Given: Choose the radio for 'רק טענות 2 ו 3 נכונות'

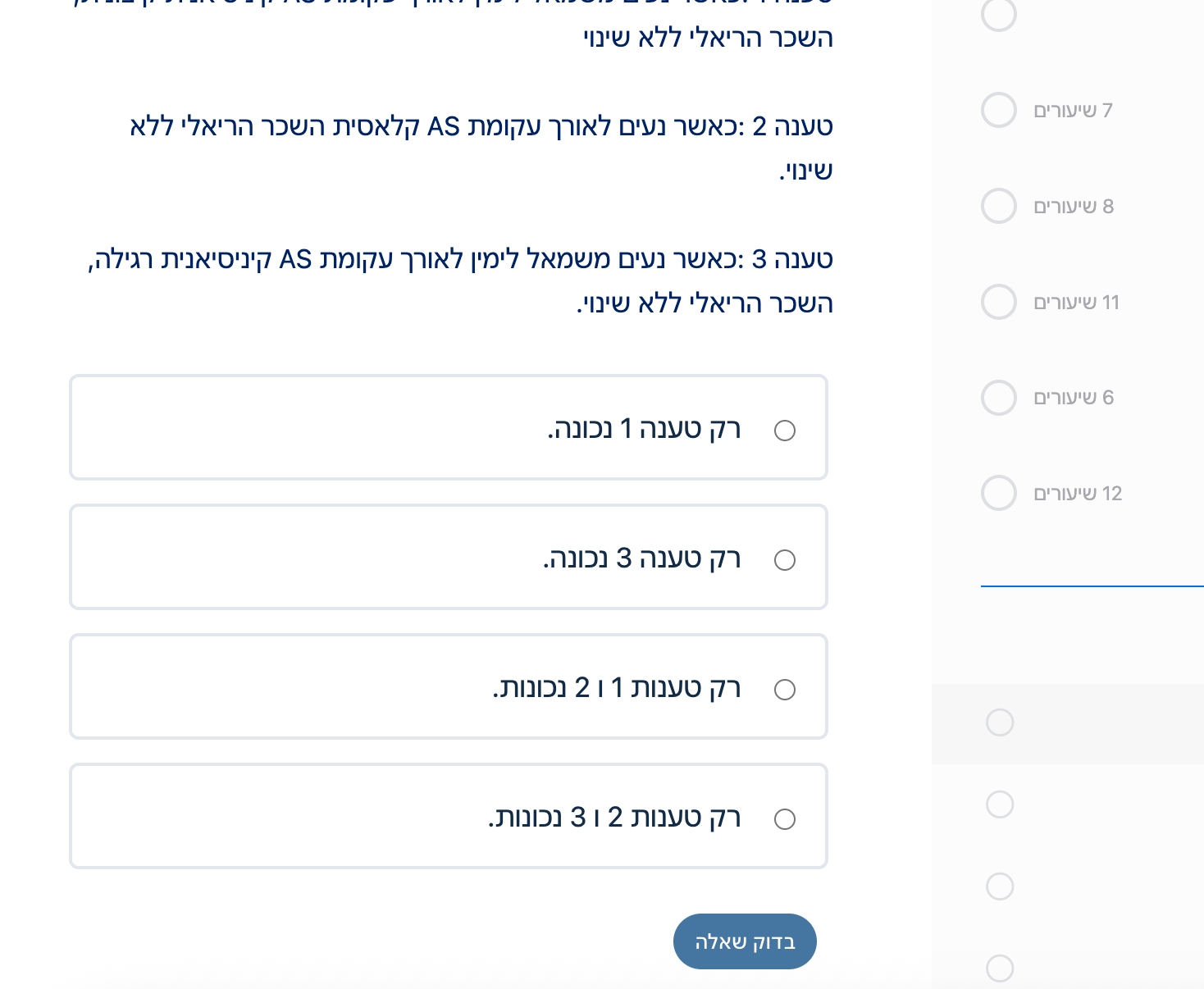Looking at the screenshot, I should 785,819.
